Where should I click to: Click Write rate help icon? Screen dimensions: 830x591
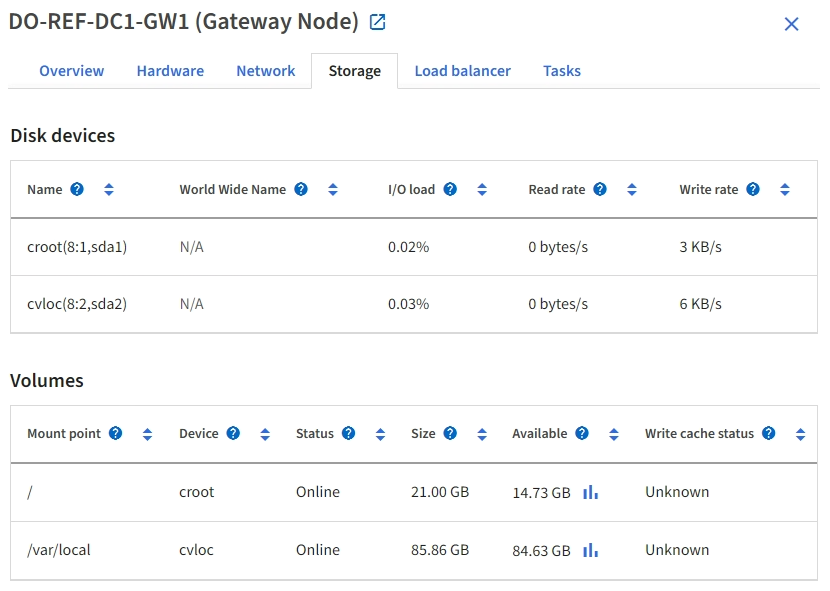point(753,189)
